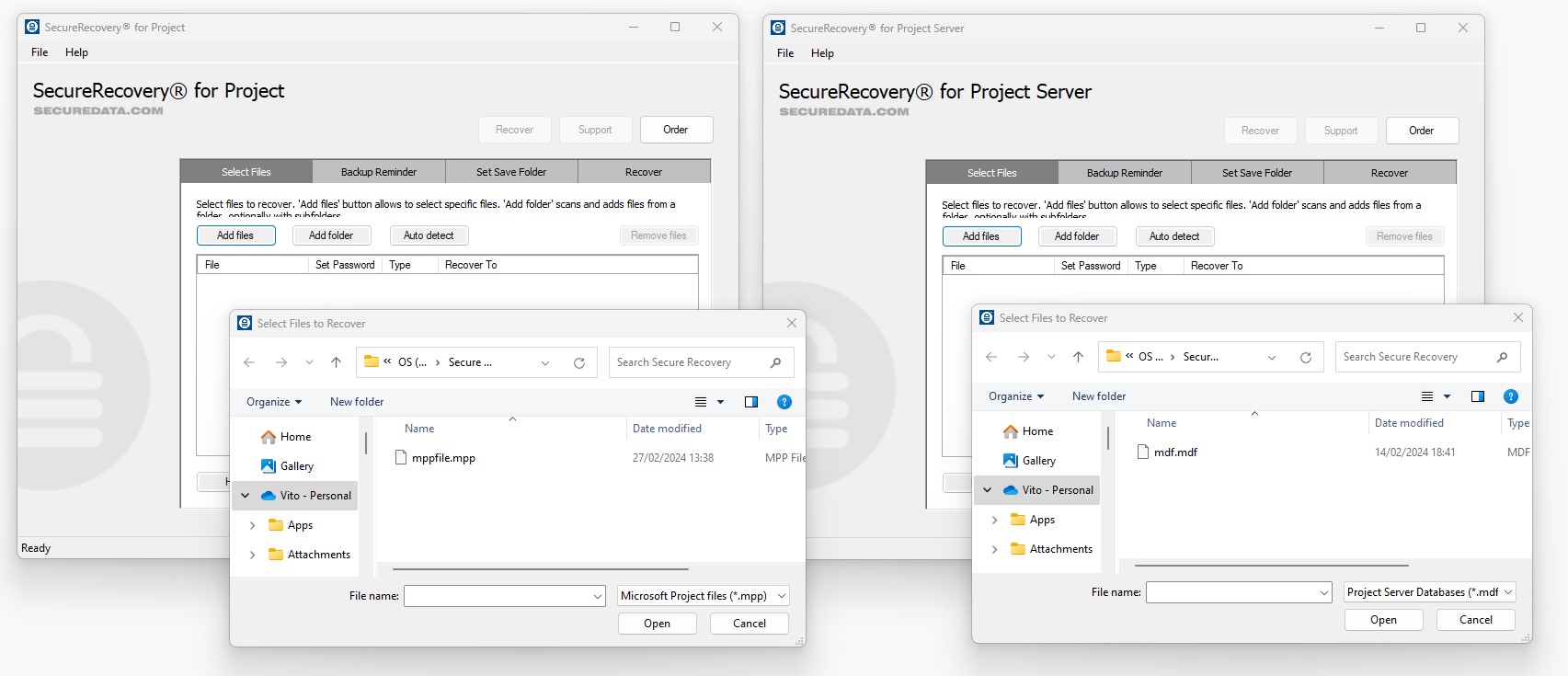
Task: Click the view options list icon in left dialog
Action: [701, 402]
